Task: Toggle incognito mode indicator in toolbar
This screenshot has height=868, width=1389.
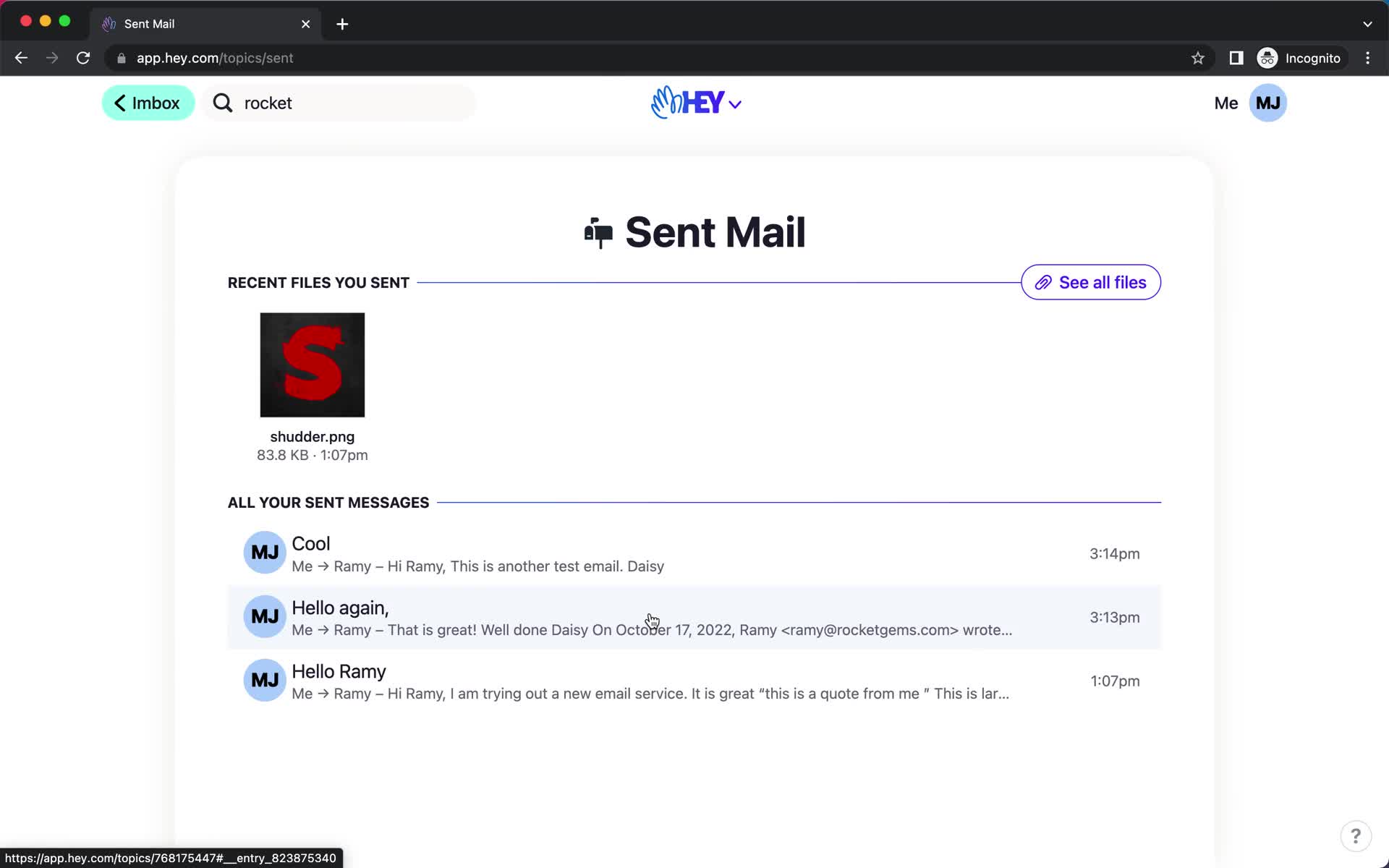Action: coord(1299,58)
